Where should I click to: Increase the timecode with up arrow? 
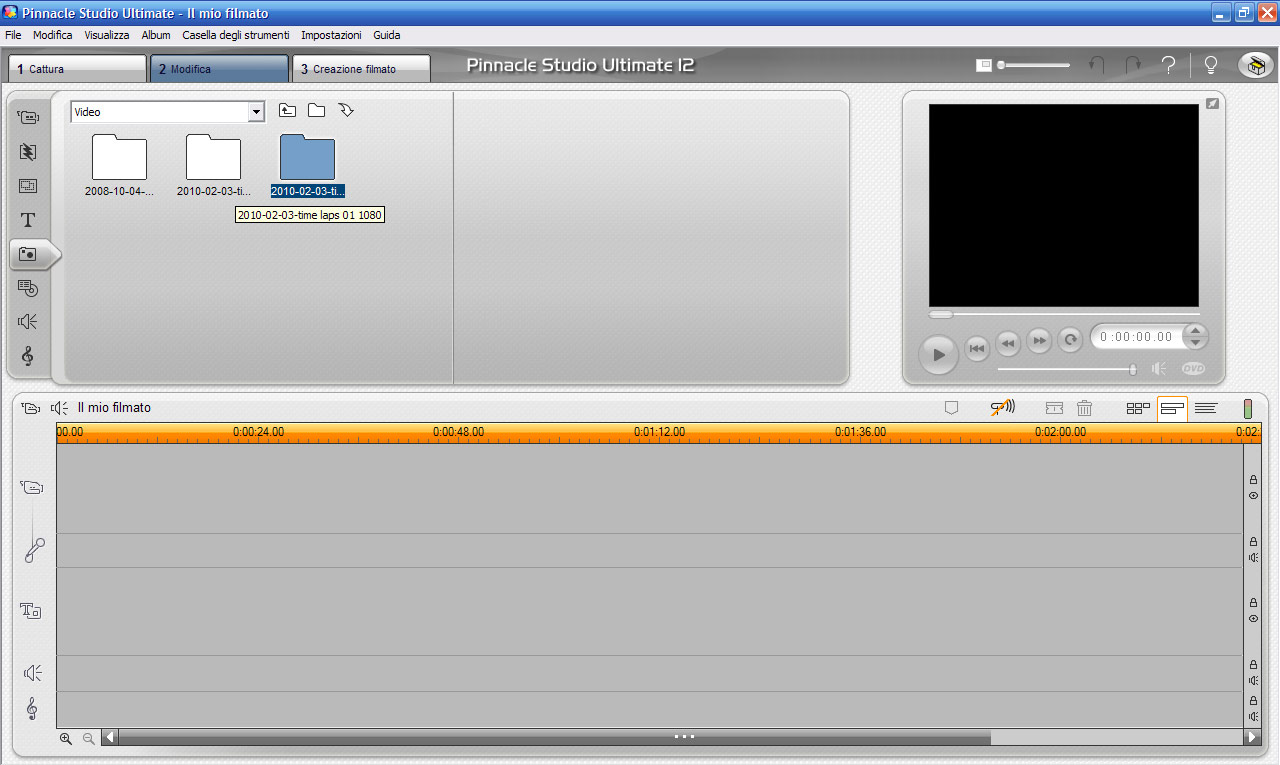click(1195, 331)
